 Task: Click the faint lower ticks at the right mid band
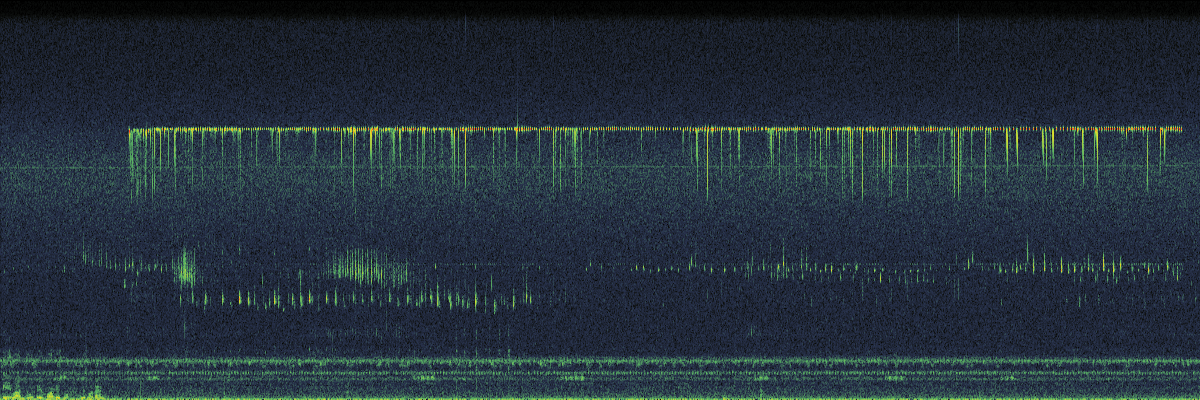click(x=1110, y=298)
